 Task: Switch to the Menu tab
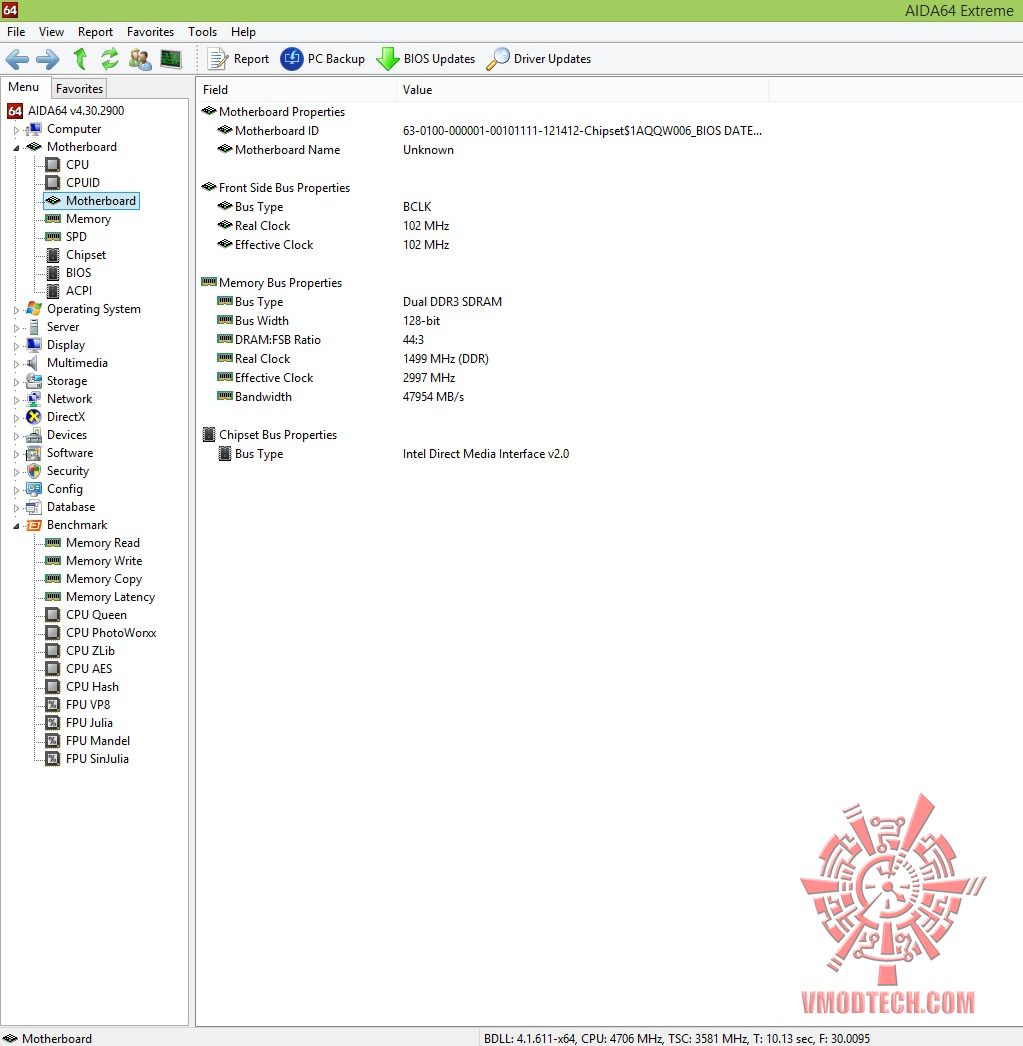[24, 87]
